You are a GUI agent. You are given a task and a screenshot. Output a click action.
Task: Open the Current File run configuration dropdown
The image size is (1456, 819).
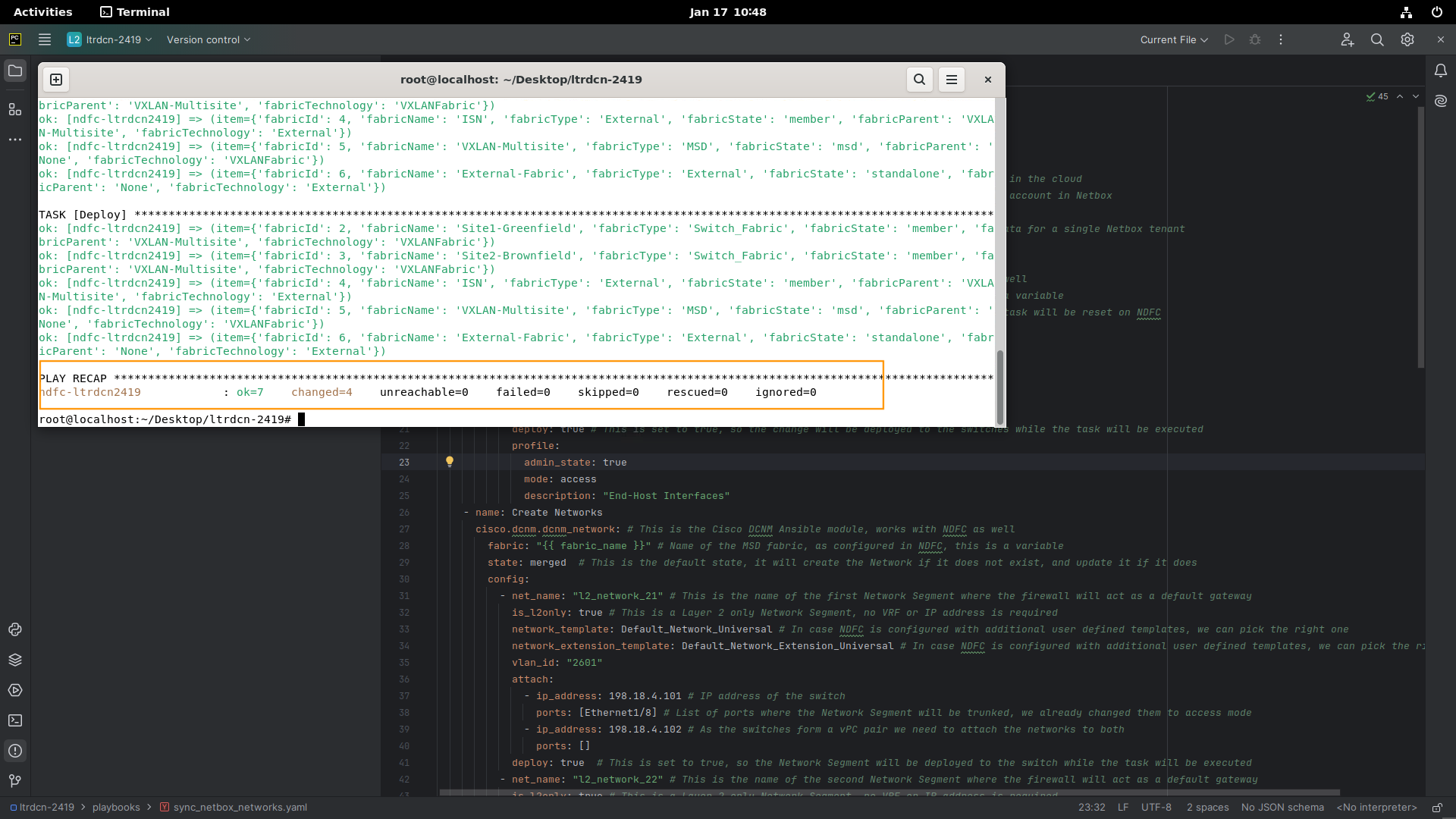1174,39
